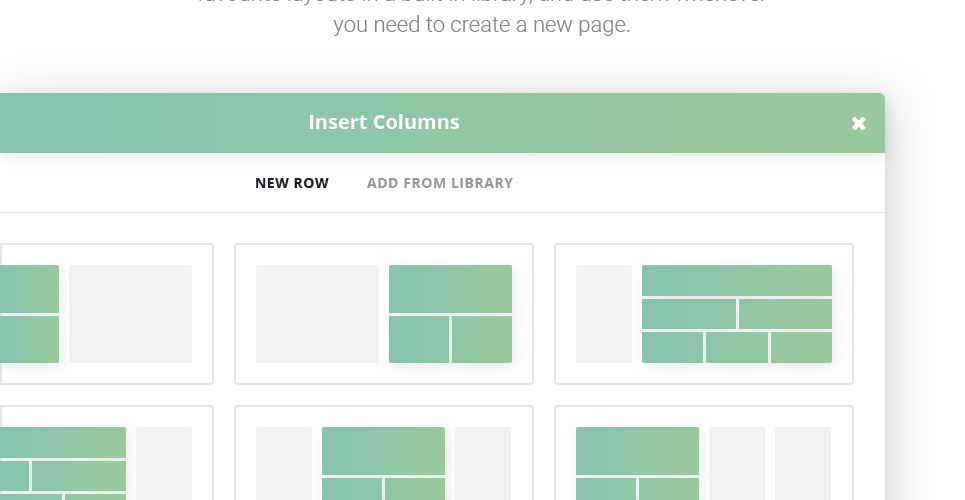Viewport: 965px width, 500px height.
Task: Click the full-width green top block beside the large gray column
Action: [x=450, y=288]
